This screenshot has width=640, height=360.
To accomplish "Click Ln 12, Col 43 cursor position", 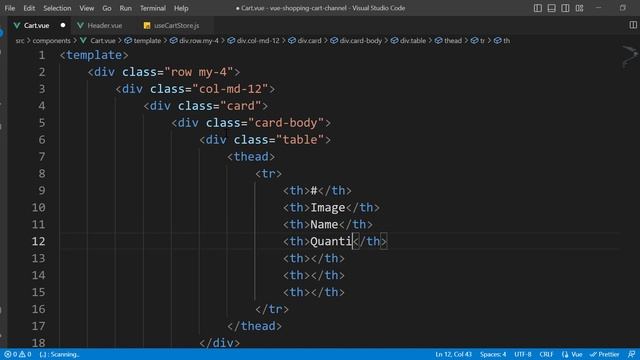I will click(453, 354).
